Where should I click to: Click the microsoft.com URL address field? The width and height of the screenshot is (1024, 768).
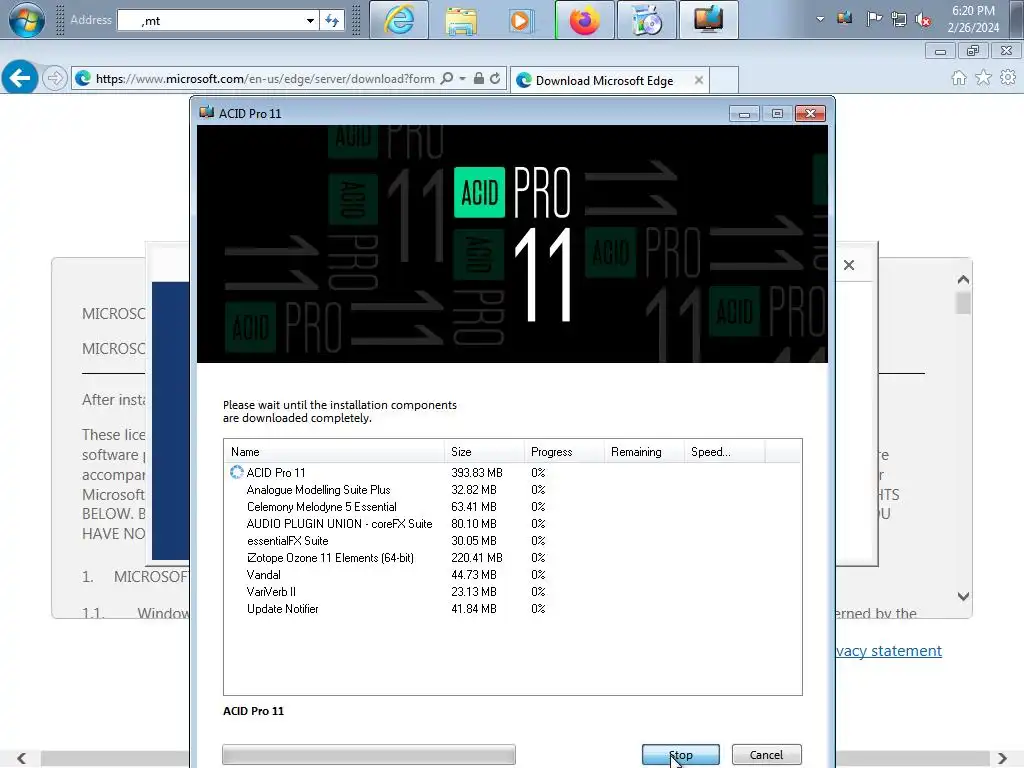(264, 78)
